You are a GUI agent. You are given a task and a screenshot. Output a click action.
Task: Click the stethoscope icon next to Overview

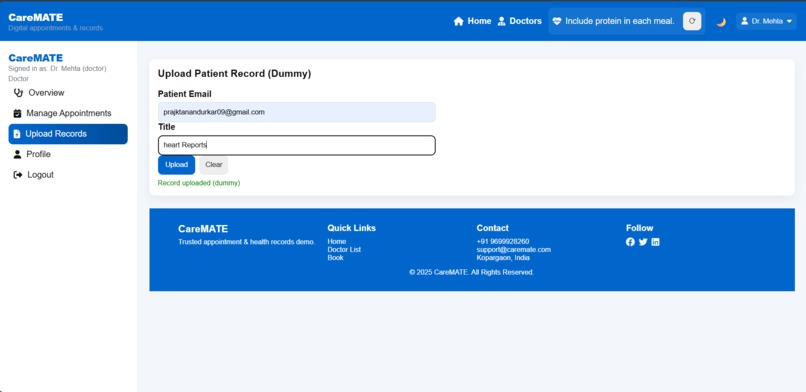(19, 93)
